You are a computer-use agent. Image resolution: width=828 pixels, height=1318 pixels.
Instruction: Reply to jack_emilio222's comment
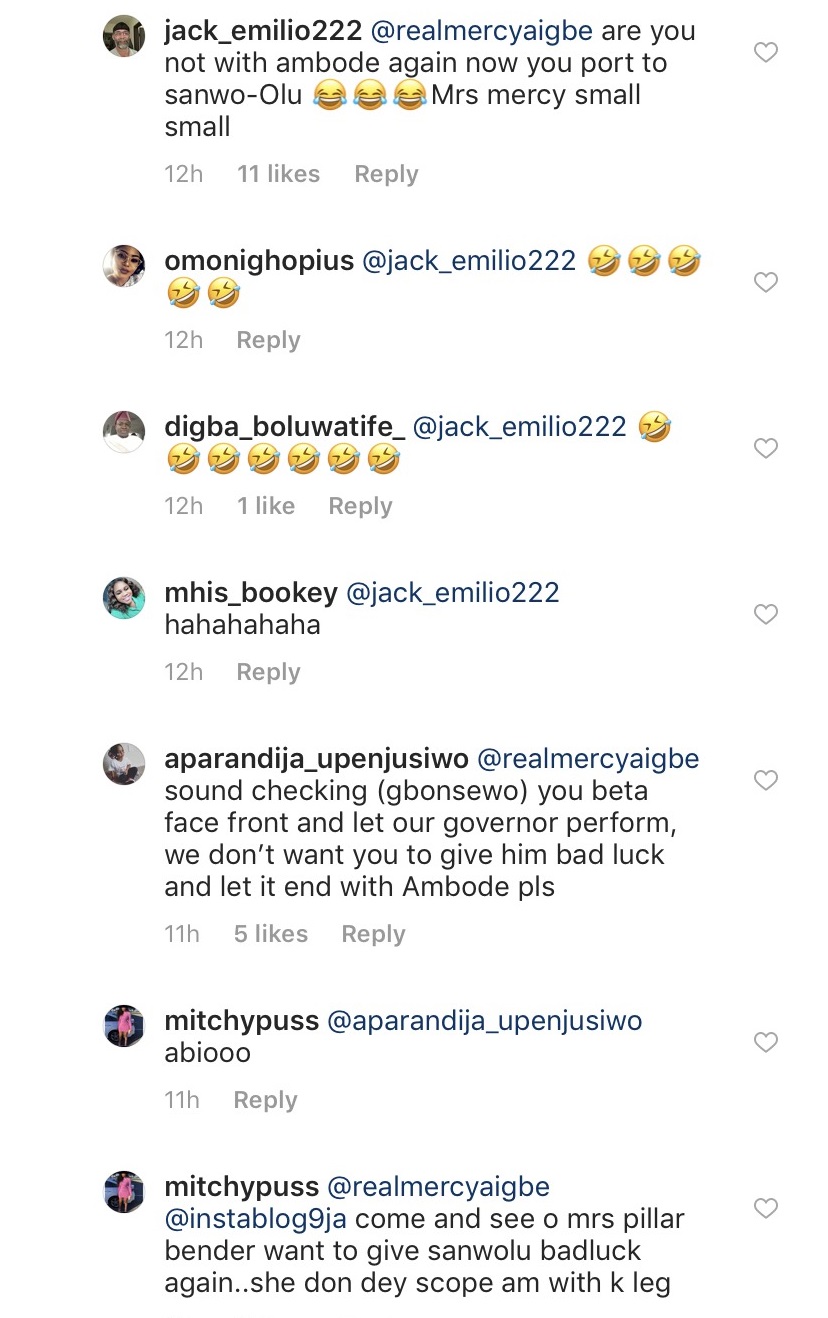(386, 174)
